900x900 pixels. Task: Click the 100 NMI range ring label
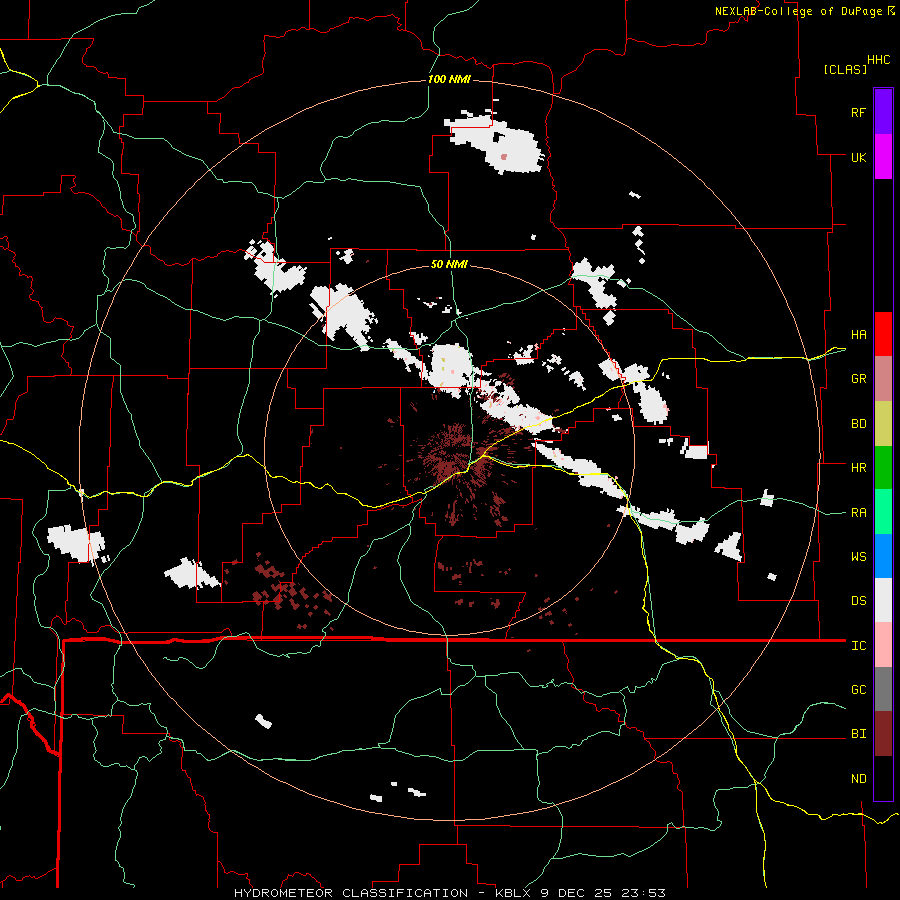(x=449, y=79)
